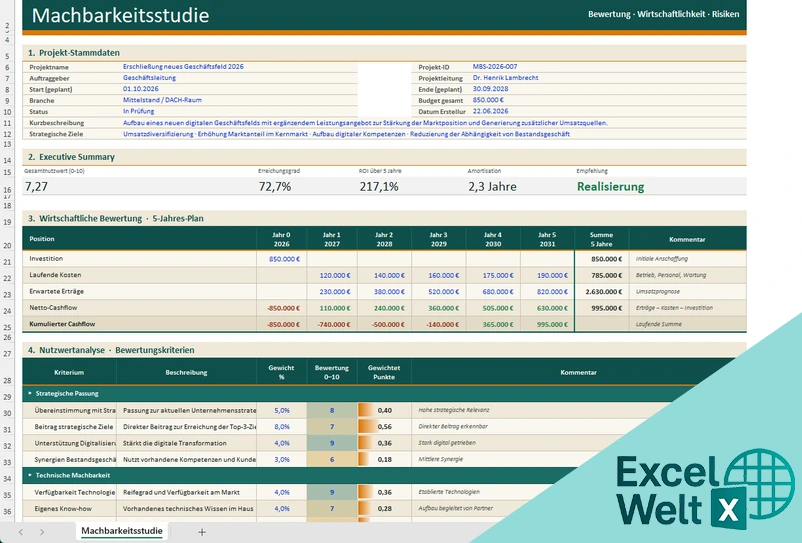Image resolution: width=802 pixels, height=543 pixels.
Task: Select Branche value Mittelstand / DACH-Raum
Action: click(162, 100)
